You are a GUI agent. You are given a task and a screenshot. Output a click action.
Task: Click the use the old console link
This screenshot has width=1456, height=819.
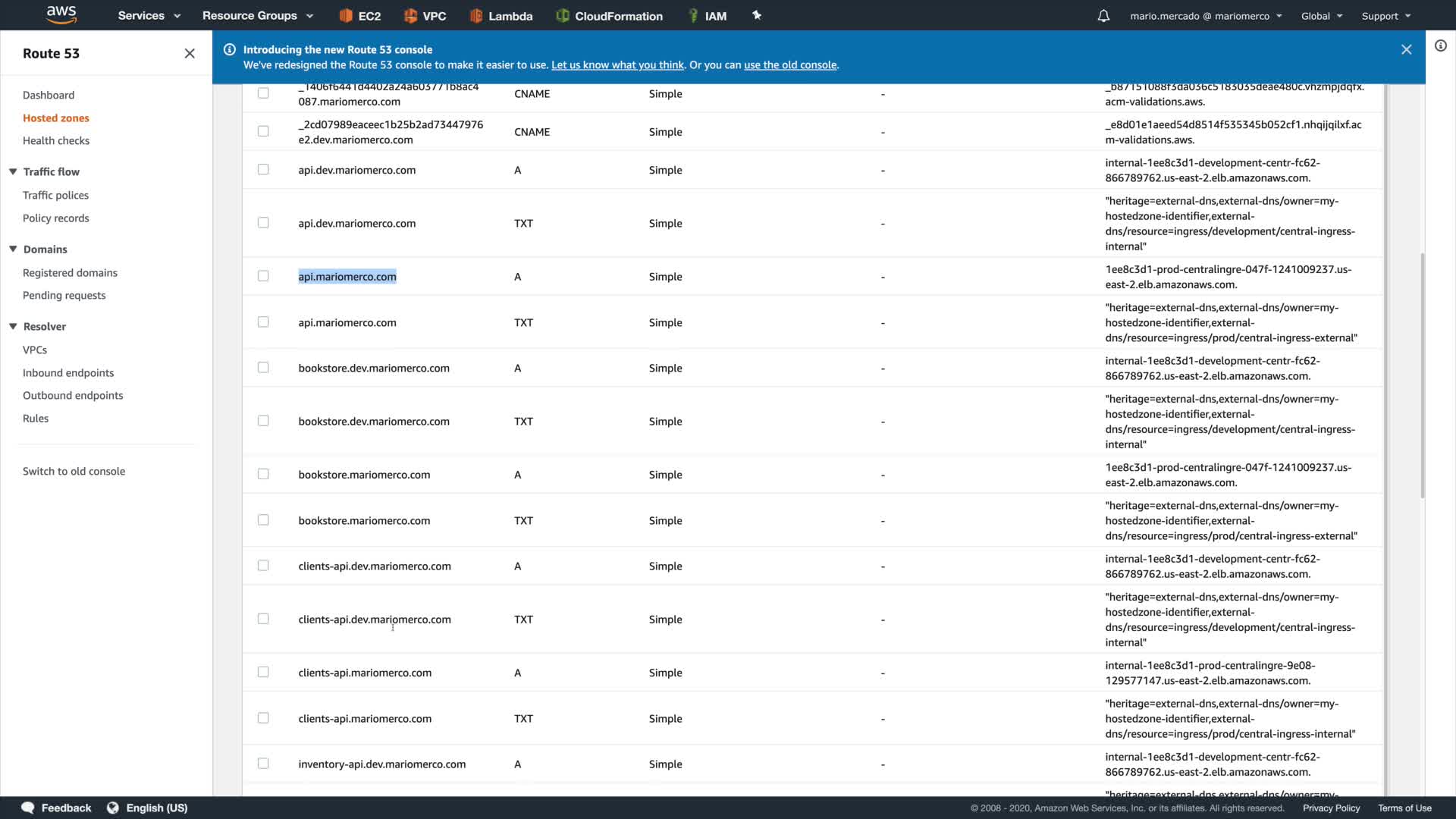(789, 65)
